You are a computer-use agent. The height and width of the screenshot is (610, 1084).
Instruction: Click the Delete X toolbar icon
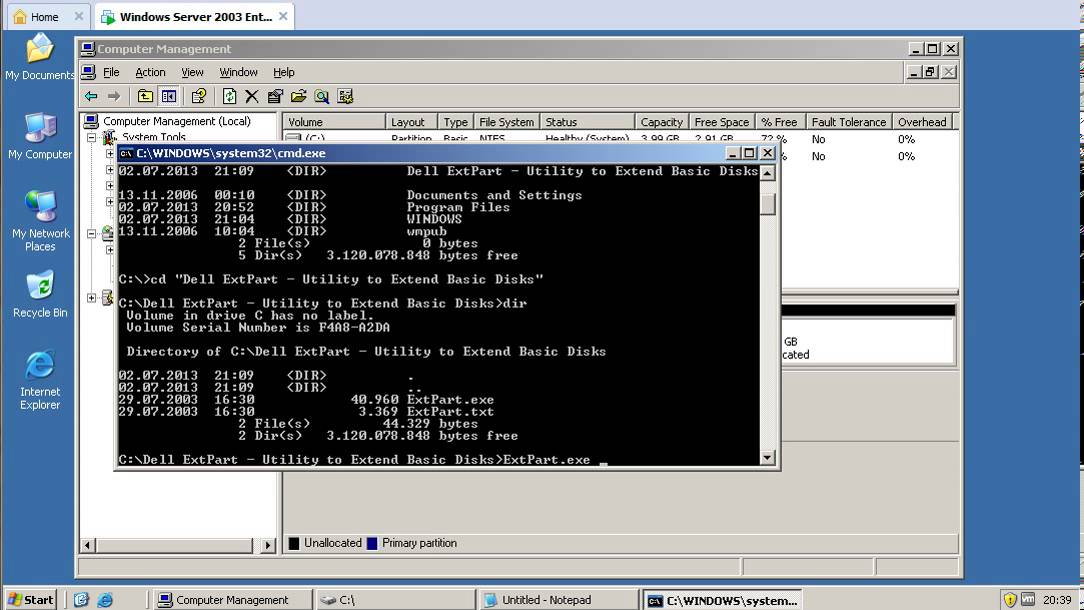[252, 96]
